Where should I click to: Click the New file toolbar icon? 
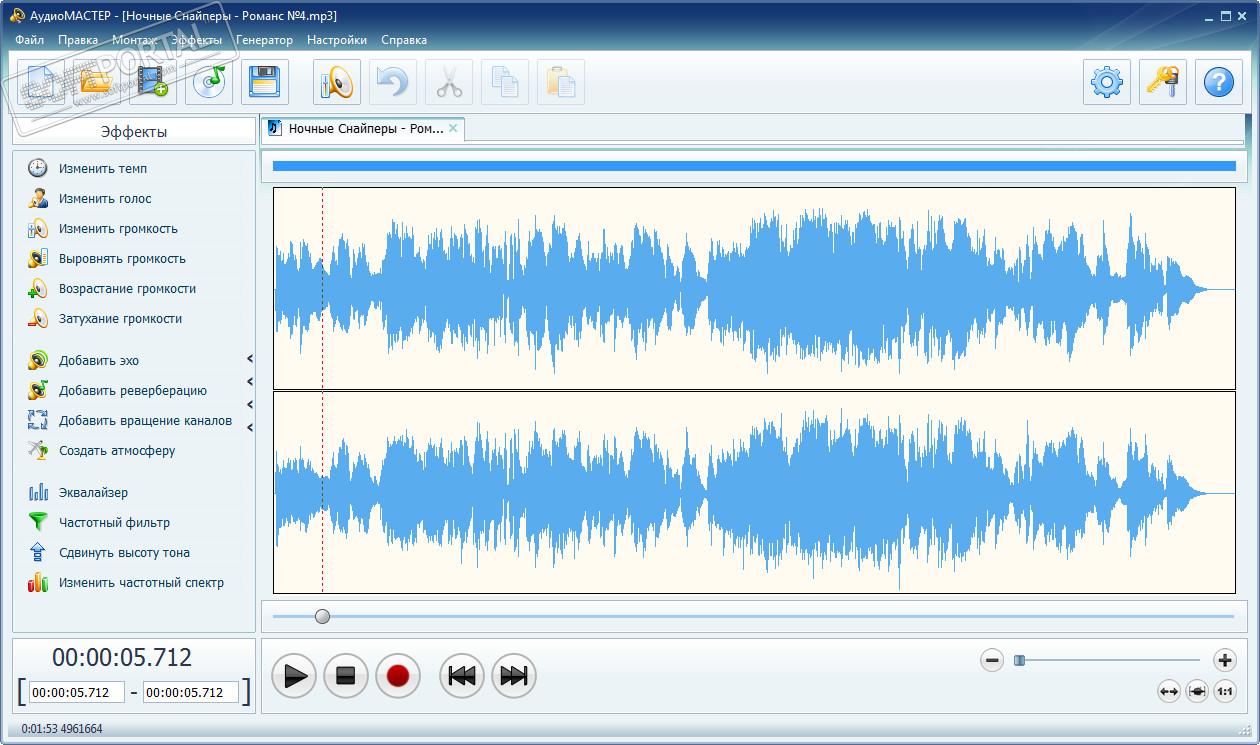[41, 82]
